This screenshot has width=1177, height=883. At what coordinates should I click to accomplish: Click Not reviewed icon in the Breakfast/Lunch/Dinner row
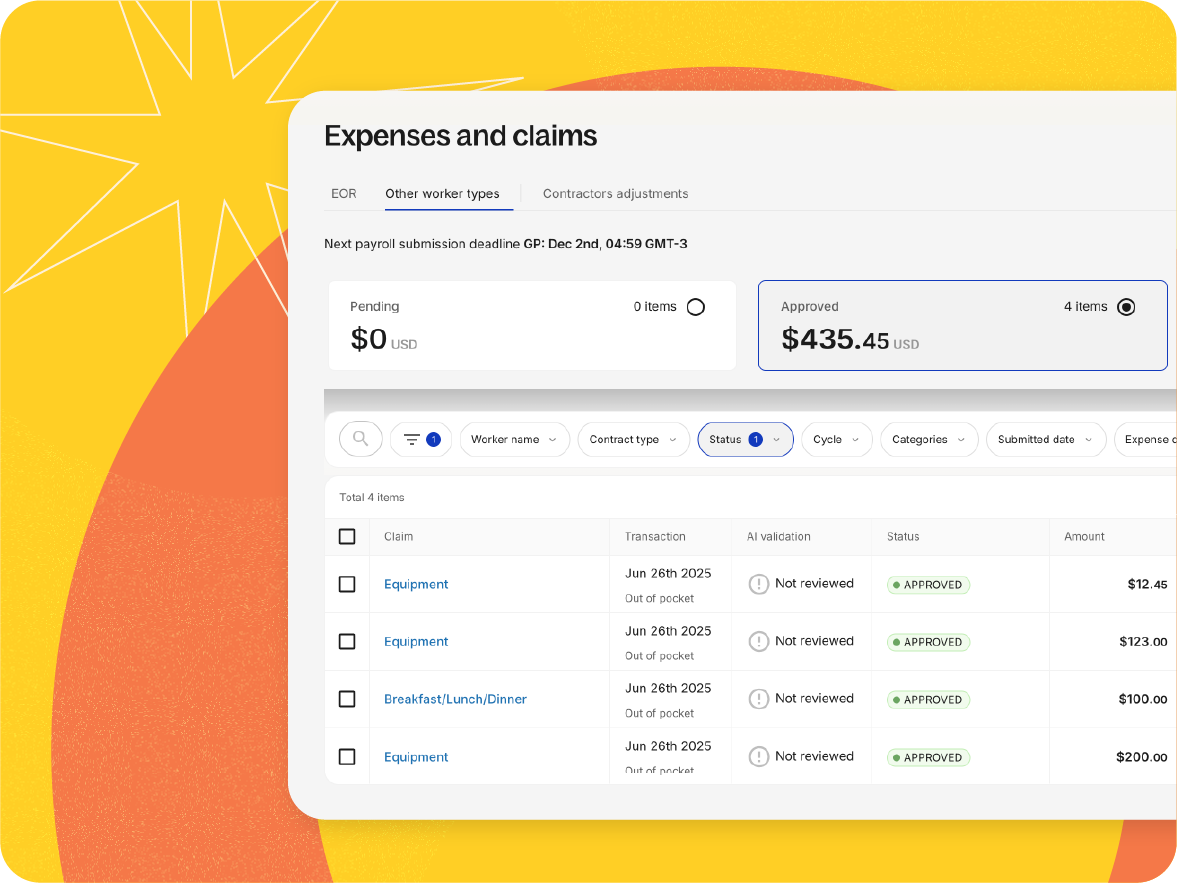[759, 699]
